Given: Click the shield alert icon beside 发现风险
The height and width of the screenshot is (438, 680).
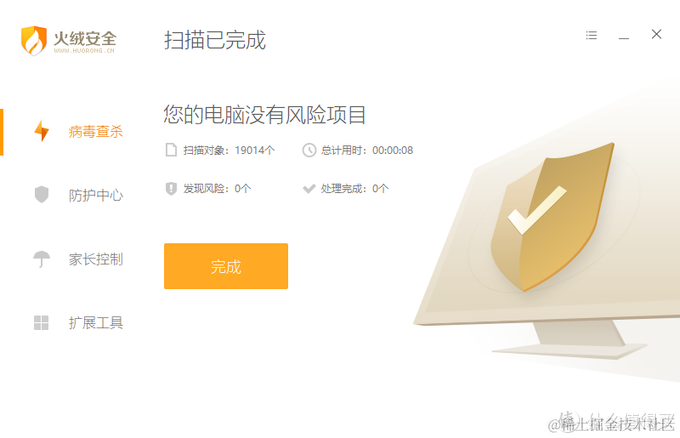Looking at the screenshot, I should pyautogui.click(x=171, y=188).
